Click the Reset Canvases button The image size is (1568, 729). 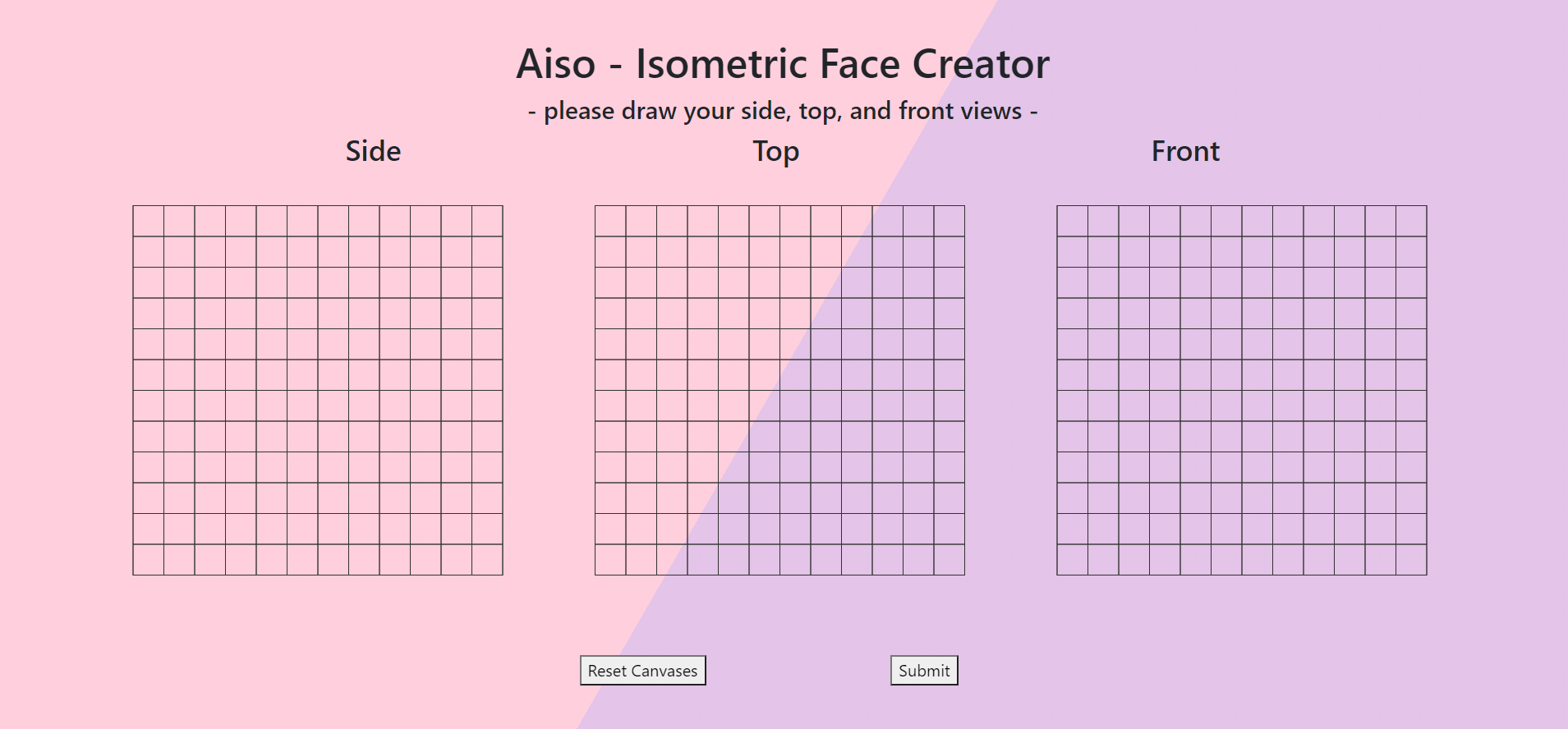[642, 671]
